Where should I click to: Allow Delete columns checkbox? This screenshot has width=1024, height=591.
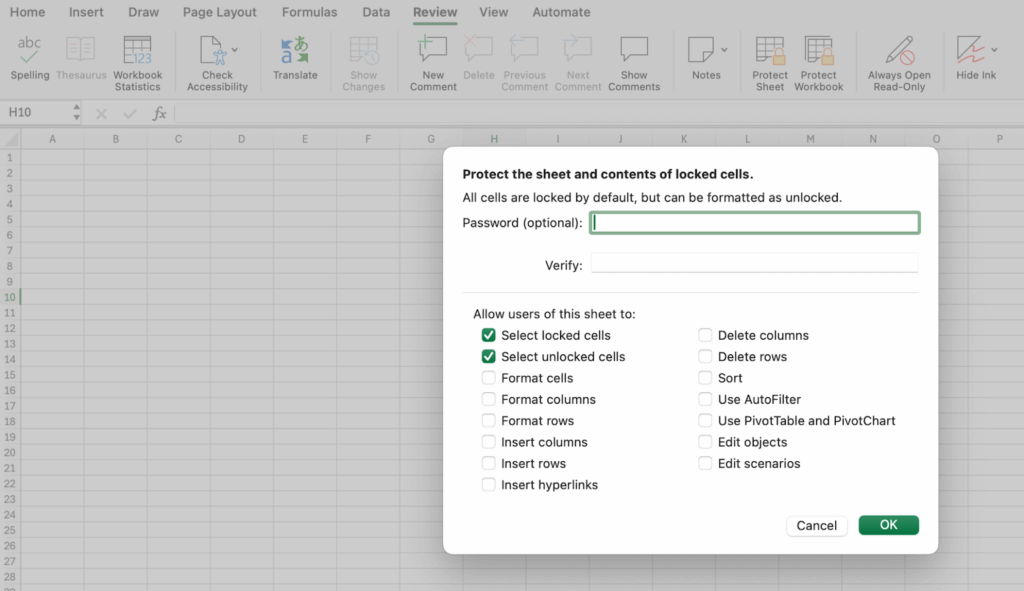tap(705, 335)
